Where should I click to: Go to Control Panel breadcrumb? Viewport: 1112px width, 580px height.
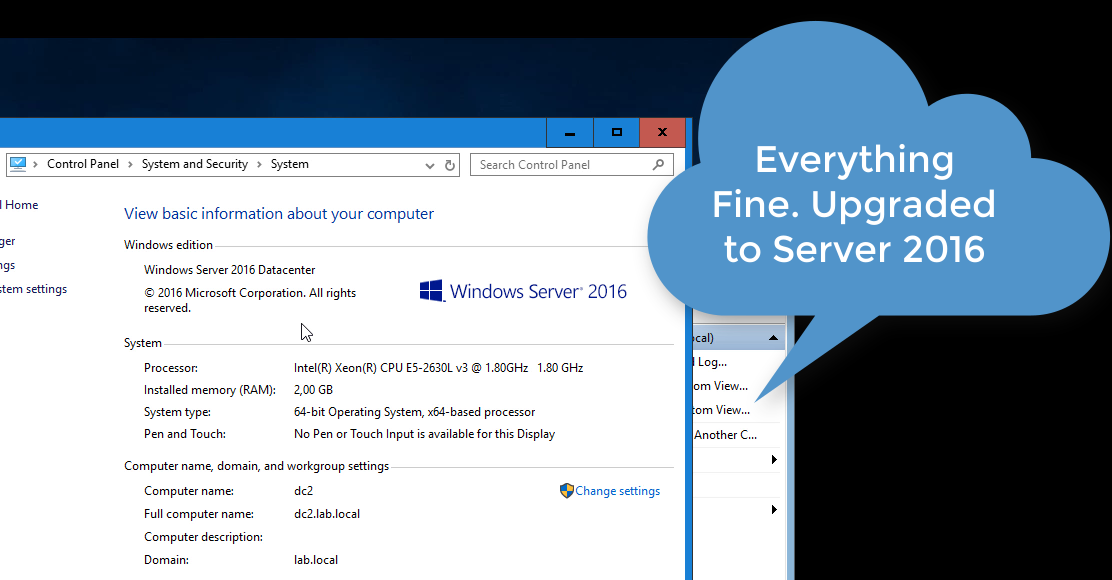(x=83, y=164)
